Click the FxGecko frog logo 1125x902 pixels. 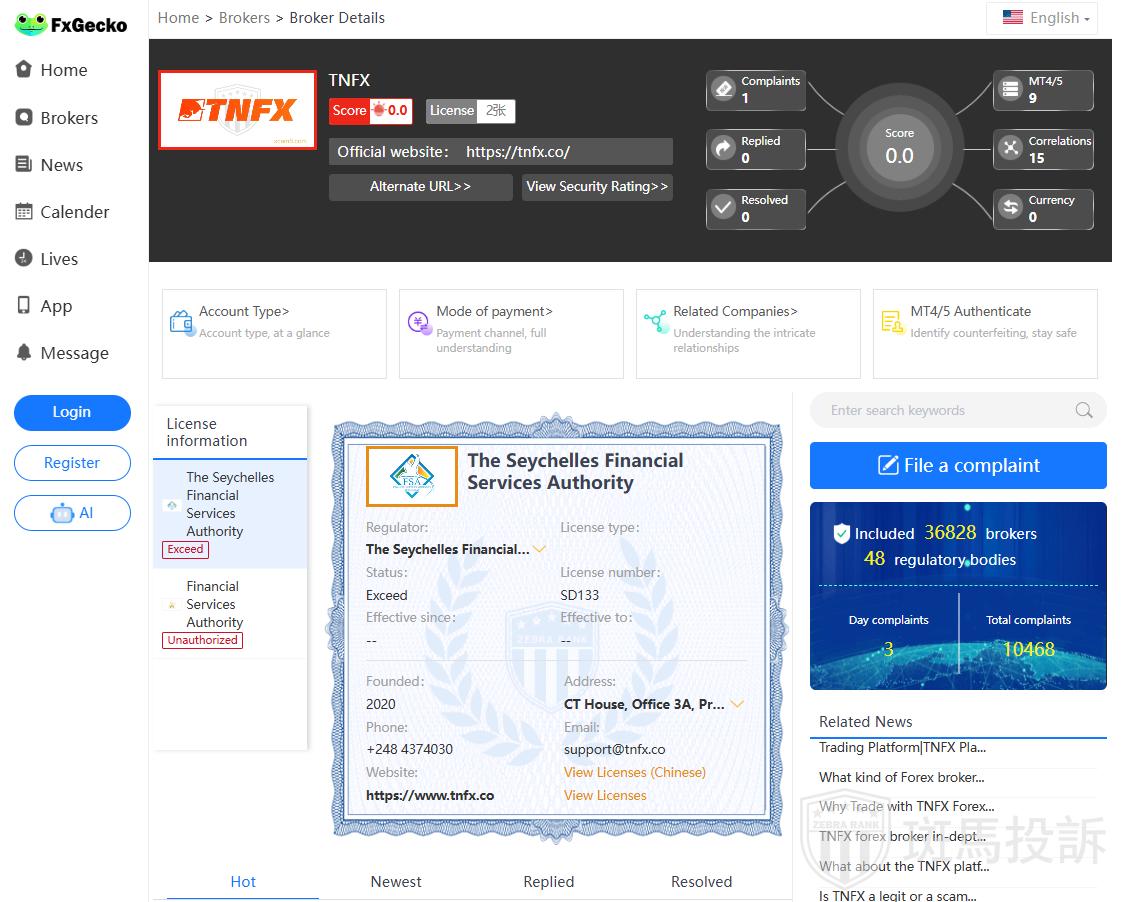[31, 24]
